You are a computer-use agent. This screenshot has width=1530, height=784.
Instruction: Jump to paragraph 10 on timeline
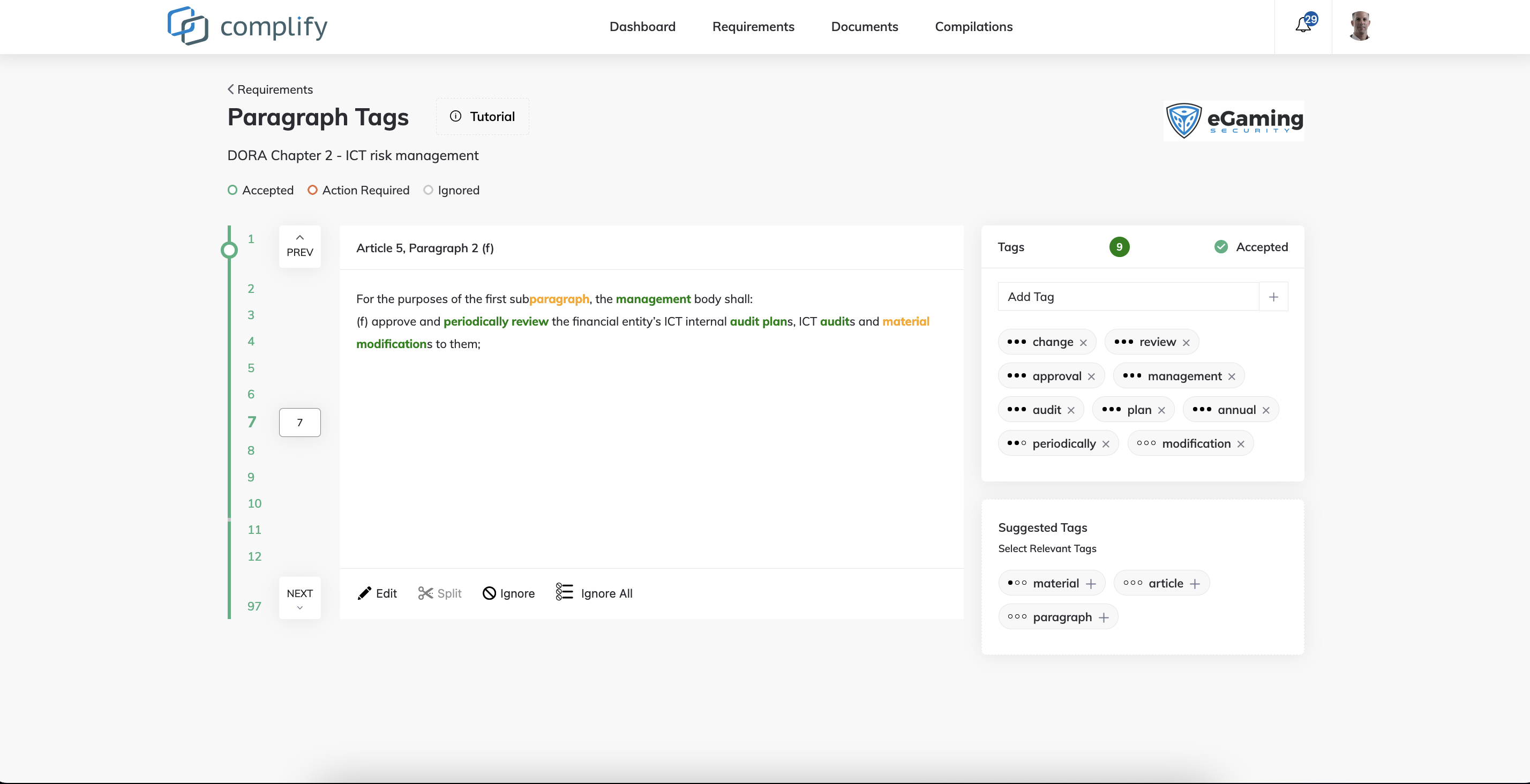pyautogui.click(x=254, y=503)
